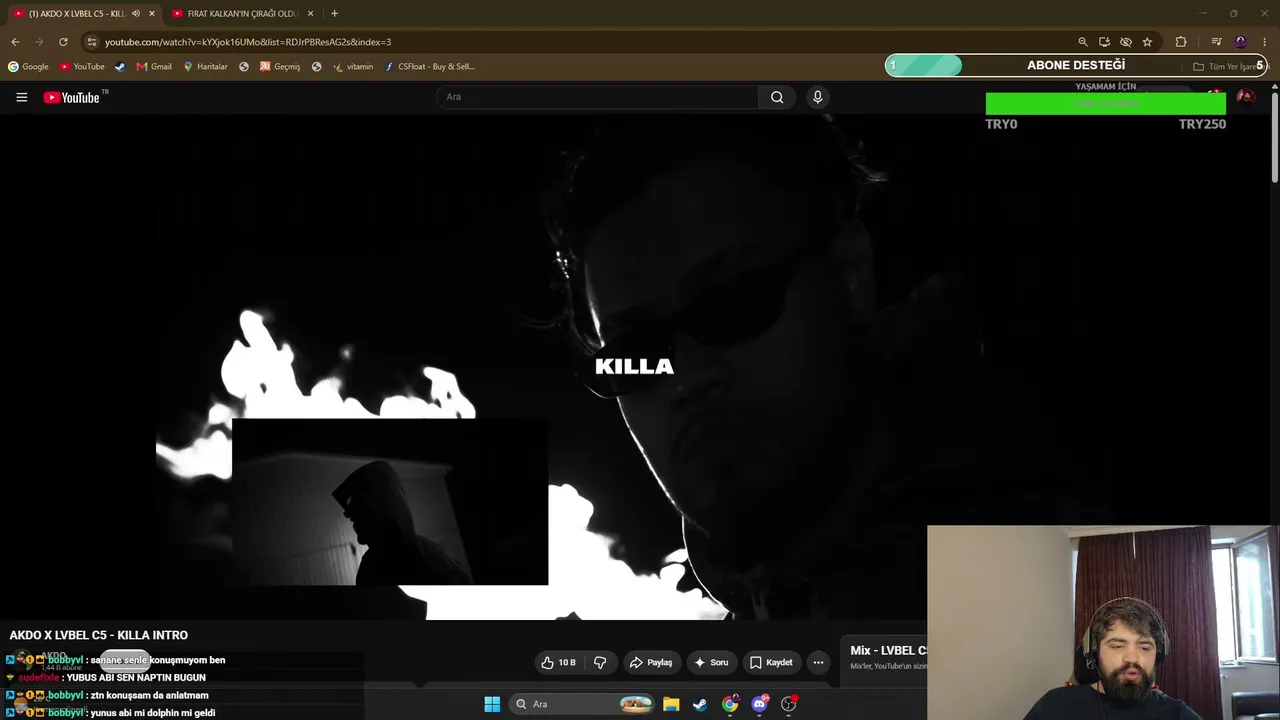Open the Chrome profile avatar
This screenshot has height=720, width=1280.
[x=1241, y=42]
